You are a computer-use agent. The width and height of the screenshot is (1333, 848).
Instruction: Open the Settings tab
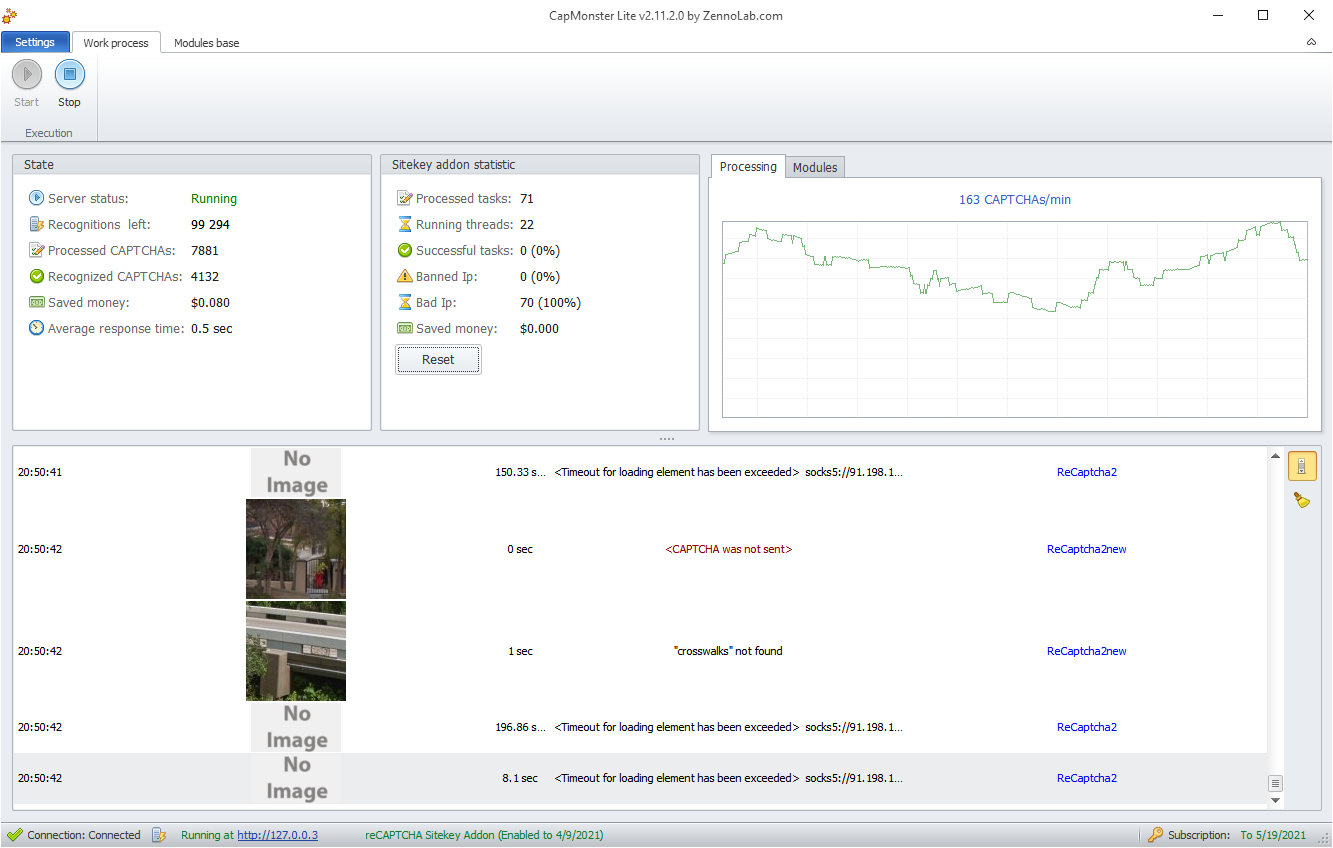click(x=35, y=43)
